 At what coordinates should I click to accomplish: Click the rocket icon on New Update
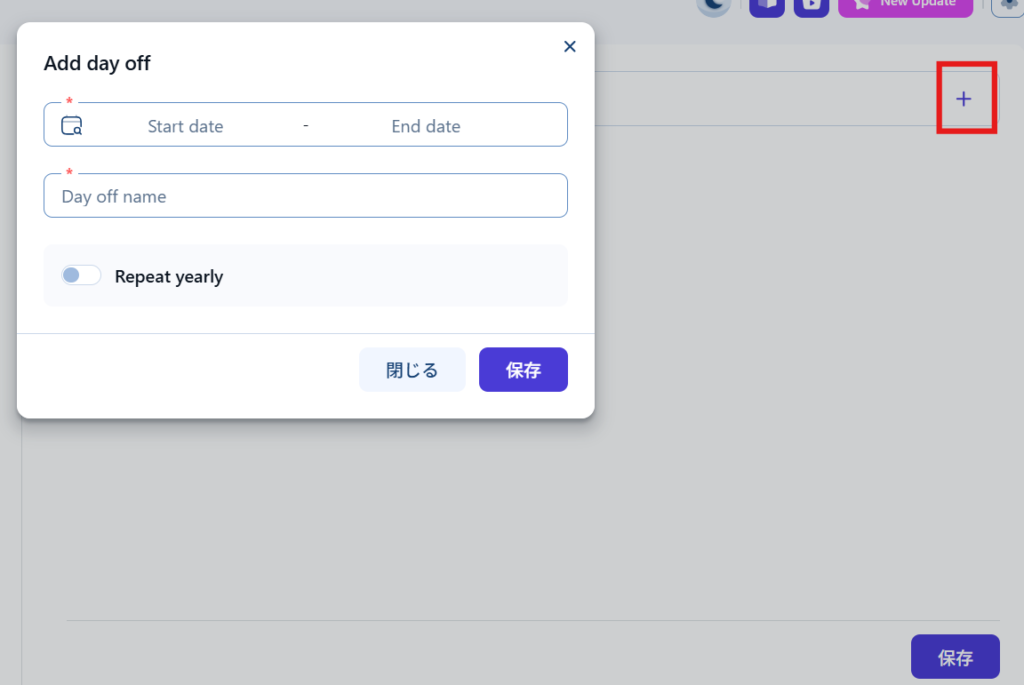[861, 5]
